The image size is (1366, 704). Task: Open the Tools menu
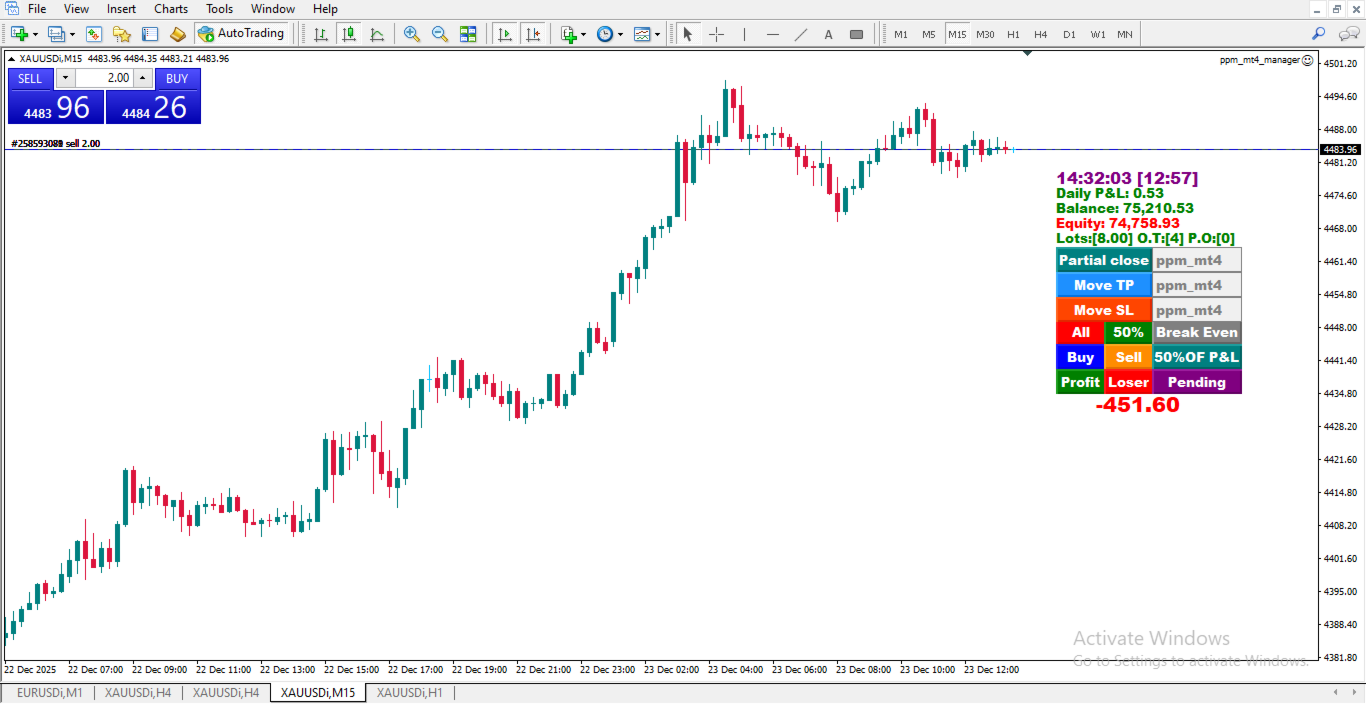tap(220, 9)
